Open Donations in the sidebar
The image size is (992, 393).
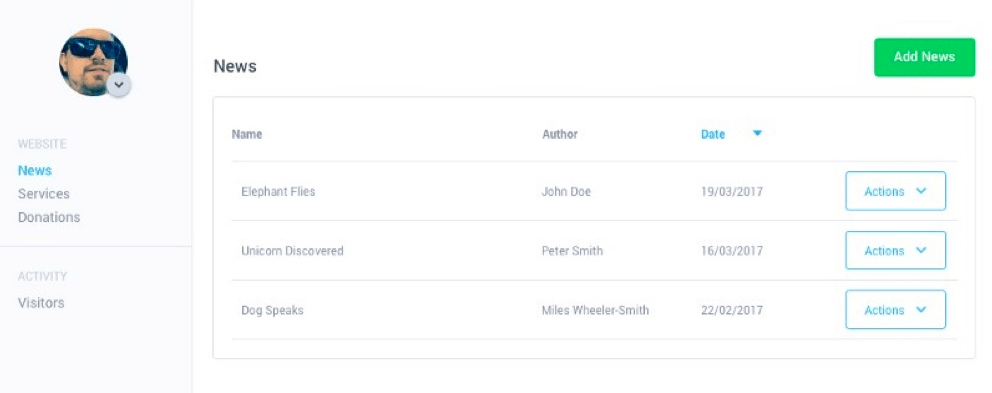(49, 217)
